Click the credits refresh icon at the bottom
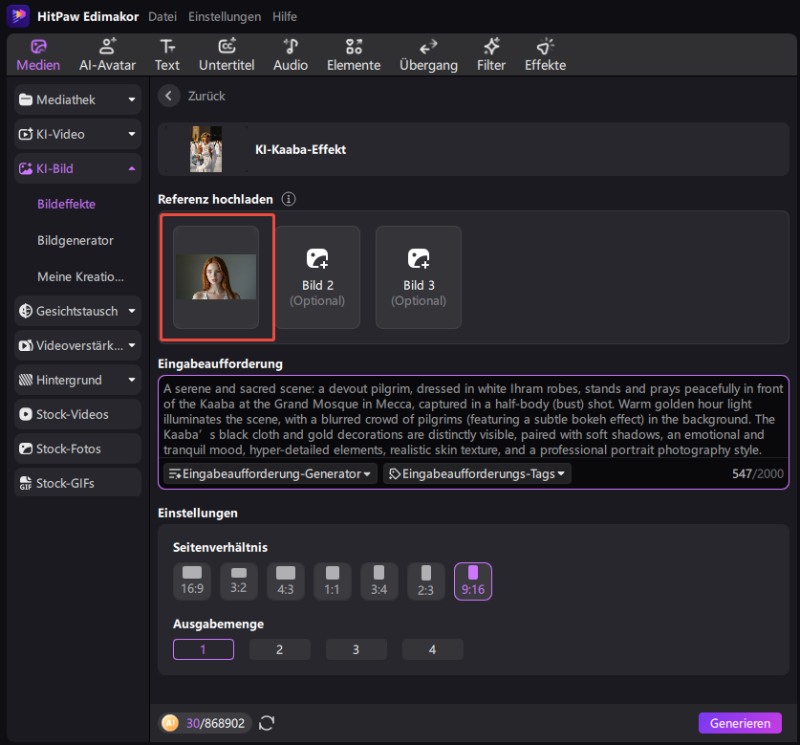The image size is (800, 745). [266, 723]
